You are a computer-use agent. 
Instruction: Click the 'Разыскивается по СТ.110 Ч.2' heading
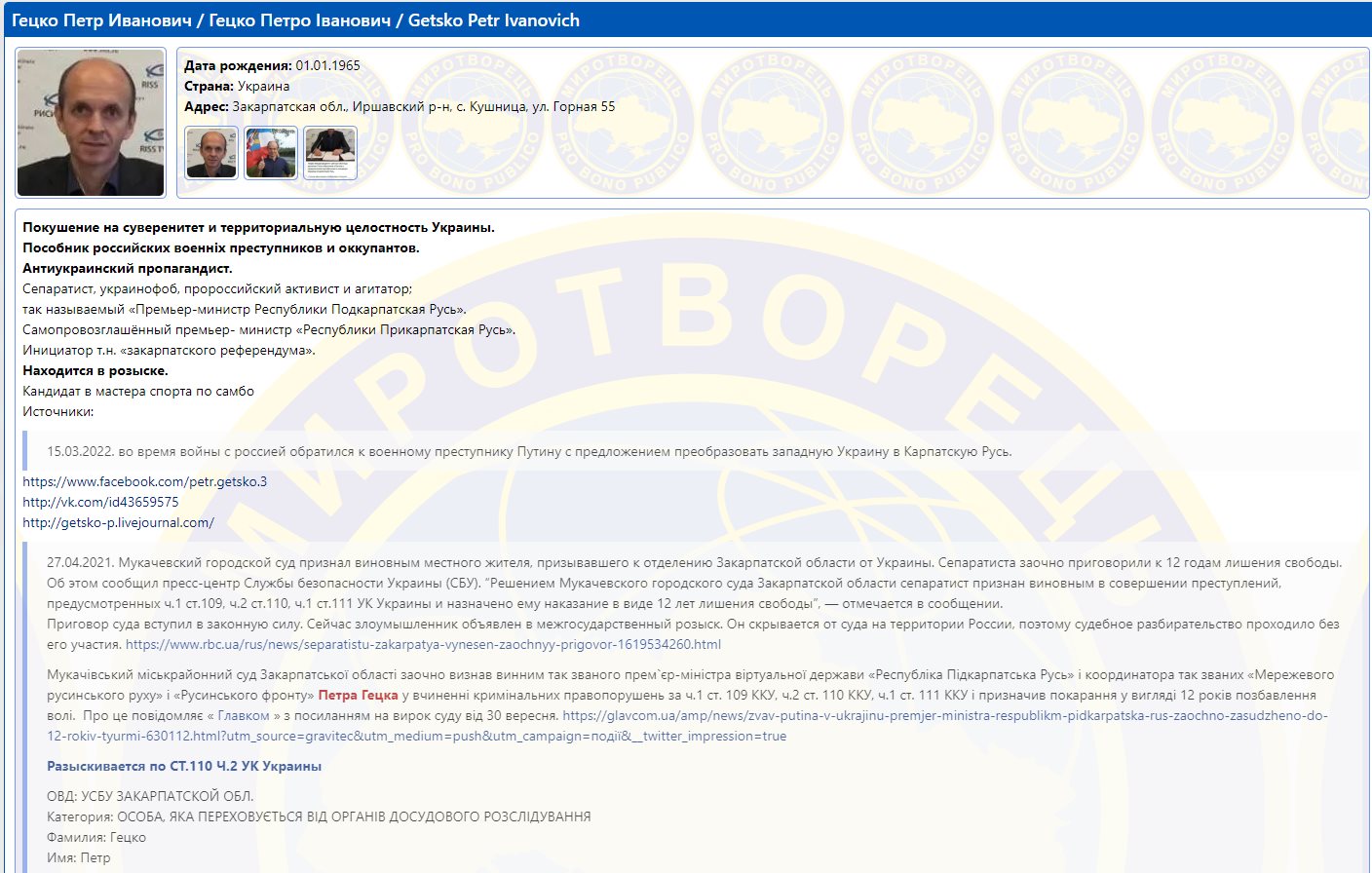tap(184, 766)
